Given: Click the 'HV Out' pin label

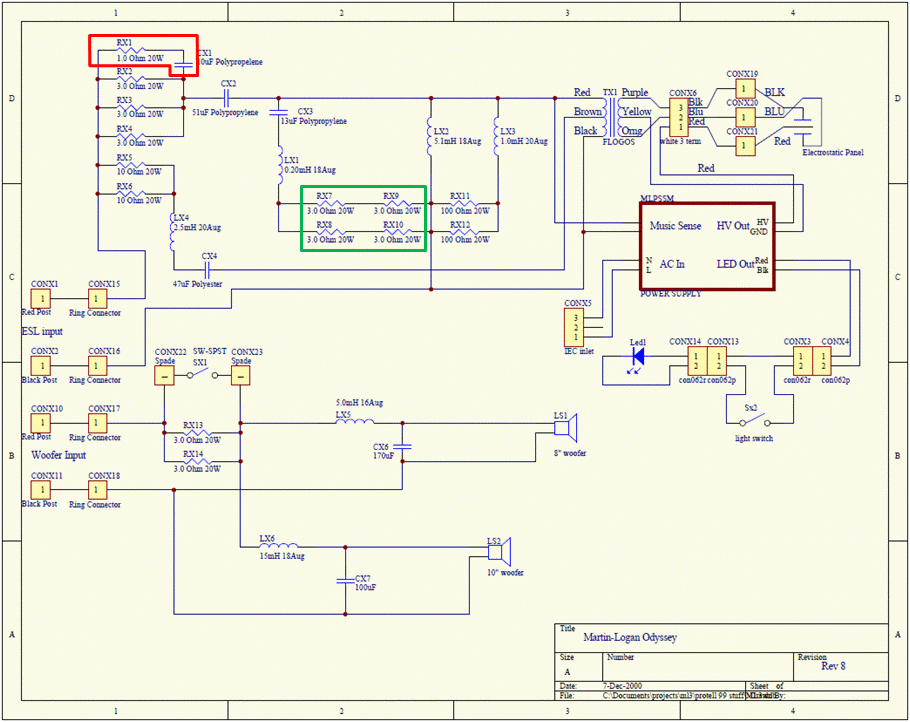Looking at the screenshot, I should 733,226.
